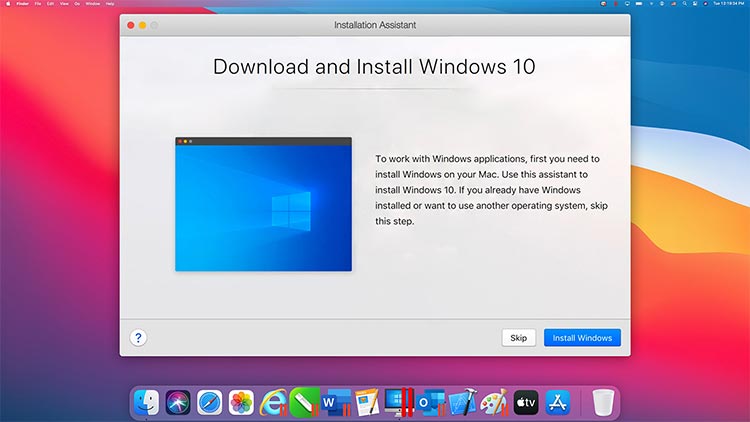The width and height of the screenshot is (750, 422).
Task: Open the Photos app in dock
Action: (241, 402)
